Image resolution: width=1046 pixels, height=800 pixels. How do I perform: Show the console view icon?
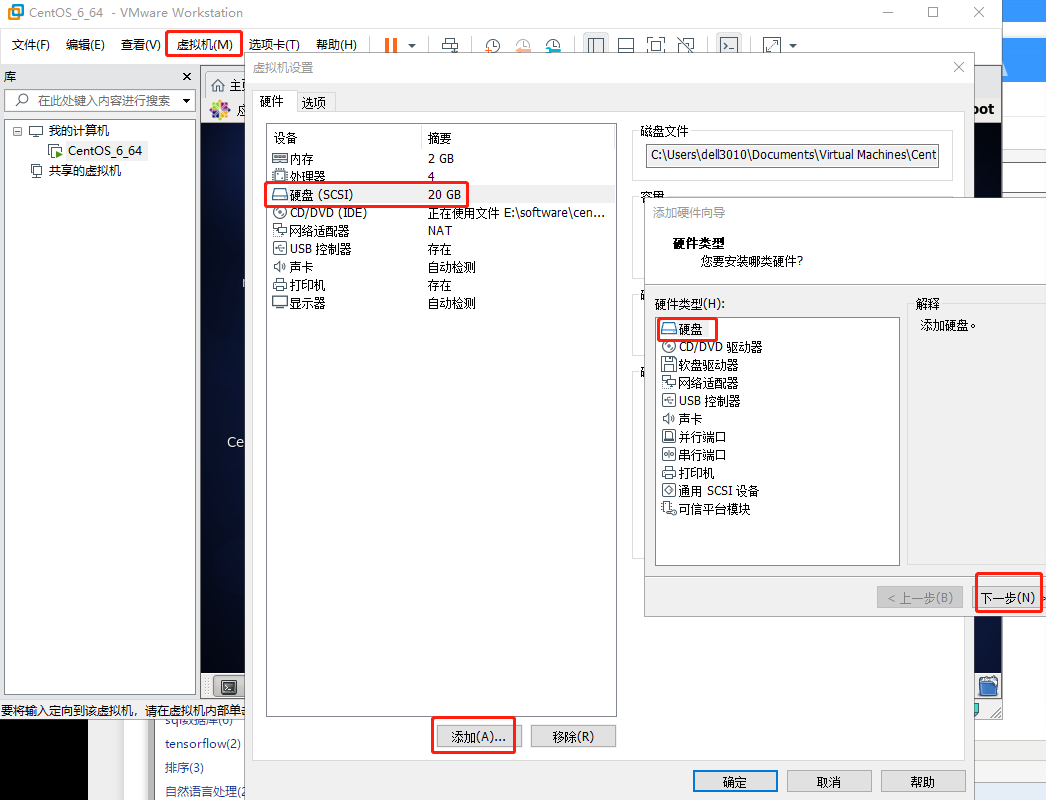pos(729,45)
